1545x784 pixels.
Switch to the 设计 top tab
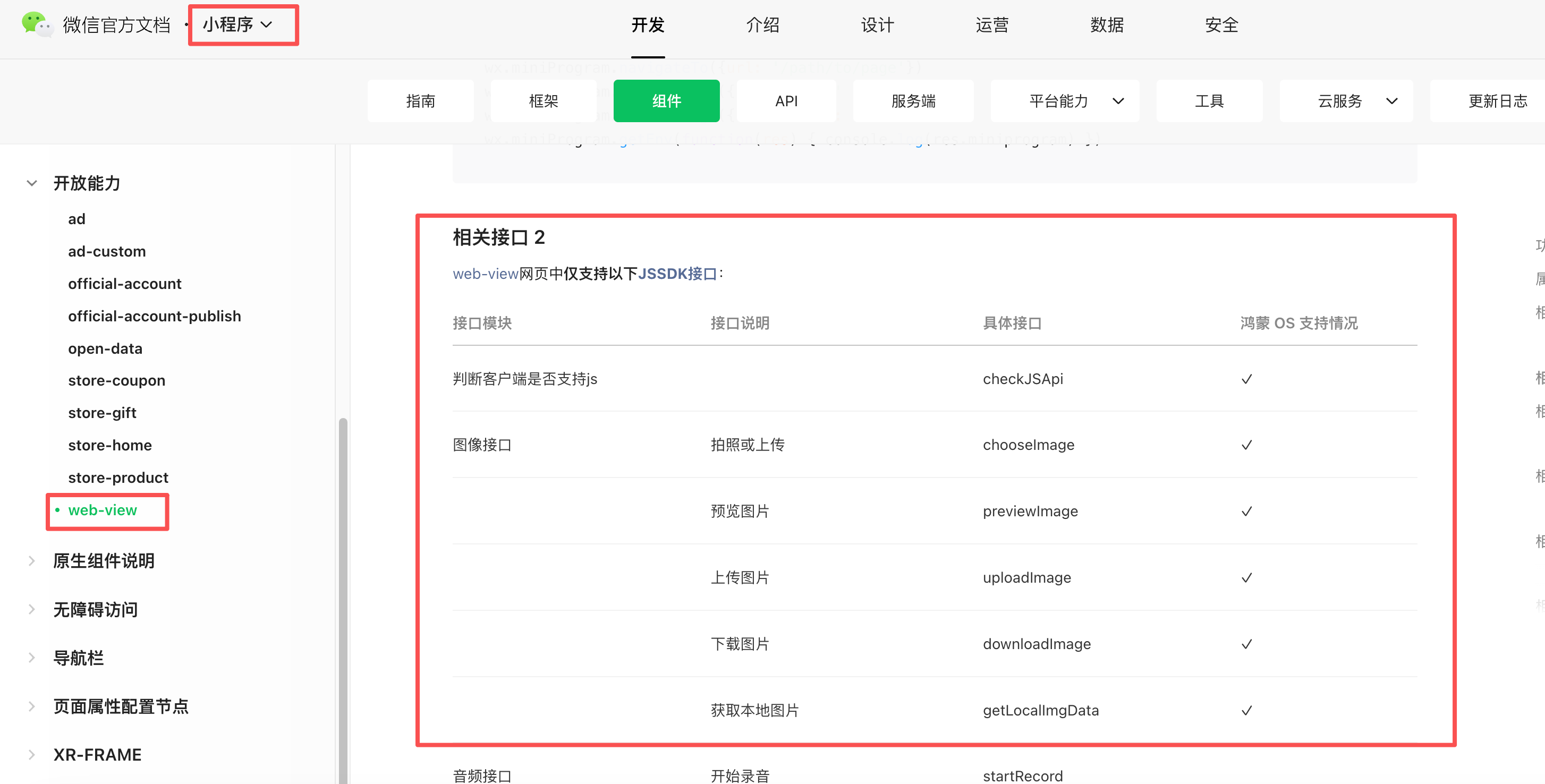click(877, 24)
